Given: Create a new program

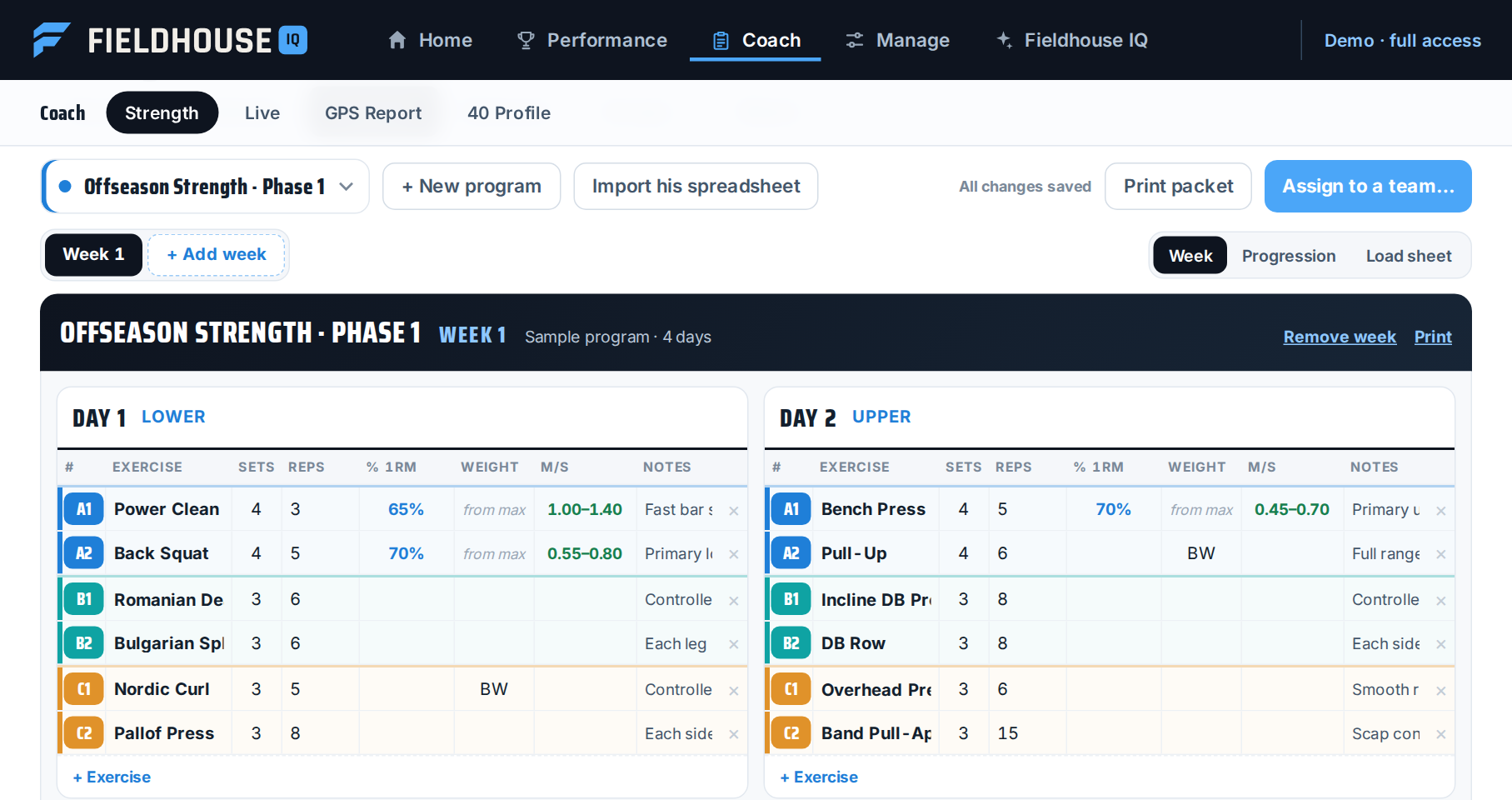Looking at the screenshot, I should coord(472,186).
